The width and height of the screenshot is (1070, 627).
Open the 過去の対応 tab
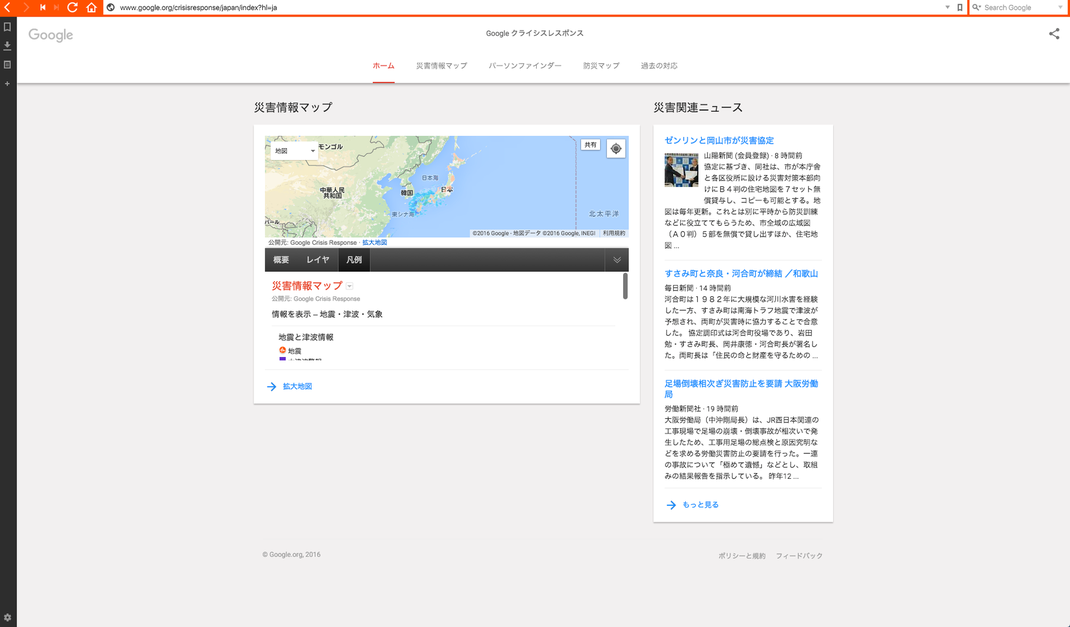[x=659, y=65]
